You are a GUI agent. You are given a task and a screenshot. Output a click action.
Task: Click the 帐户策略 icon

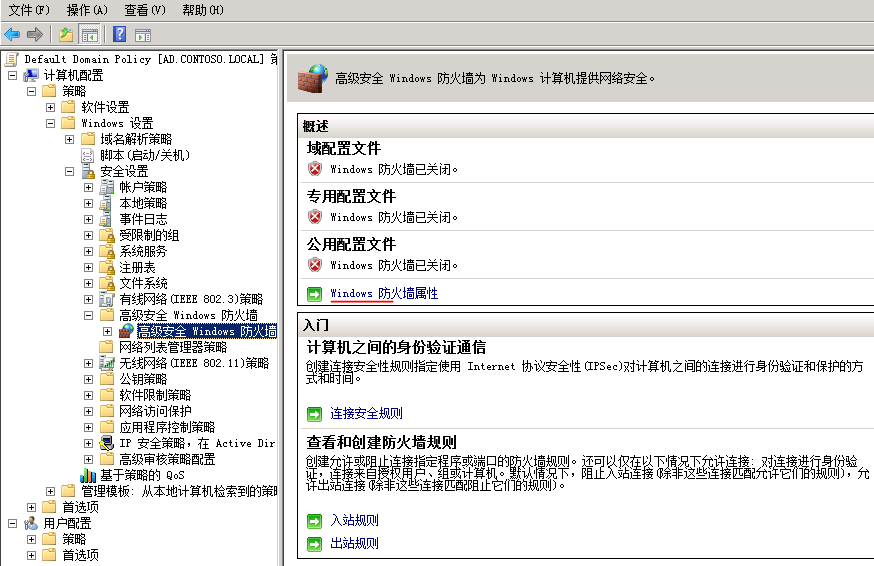click(x=106, y=187)
